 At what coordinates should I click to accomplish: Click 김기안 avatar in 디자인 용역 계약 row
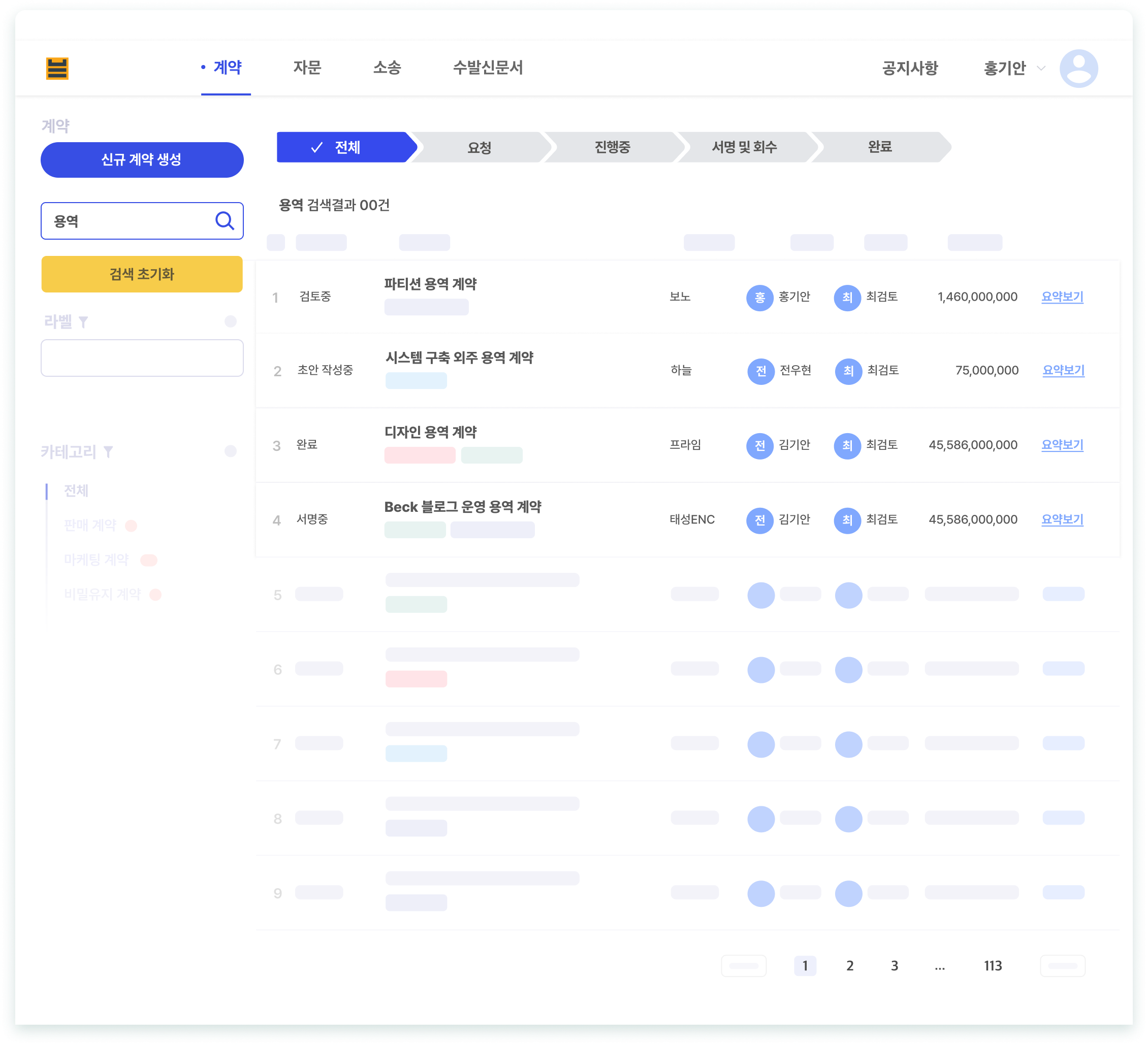[x=759, y=446]
